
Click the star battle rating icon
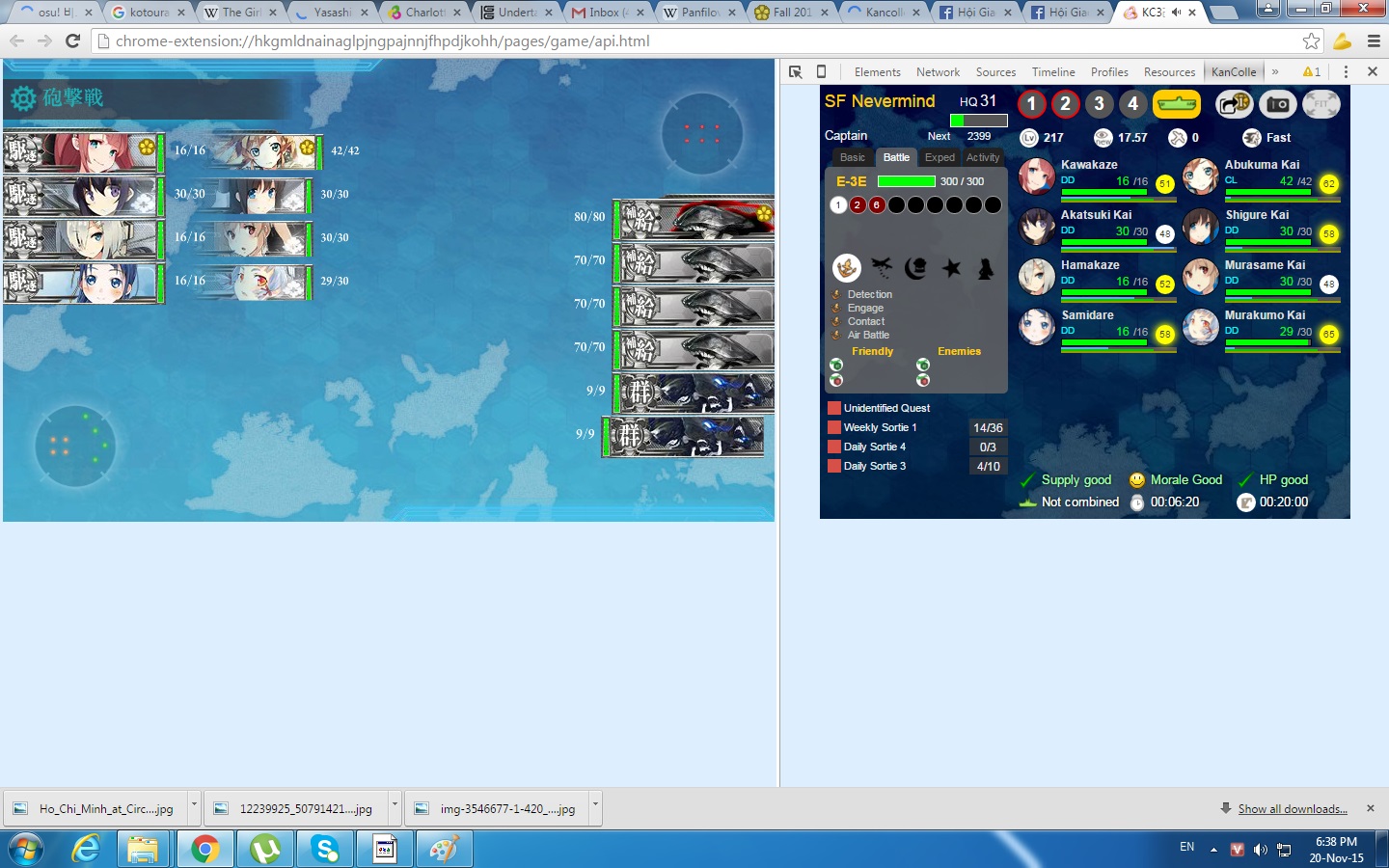tap(951, 268)
